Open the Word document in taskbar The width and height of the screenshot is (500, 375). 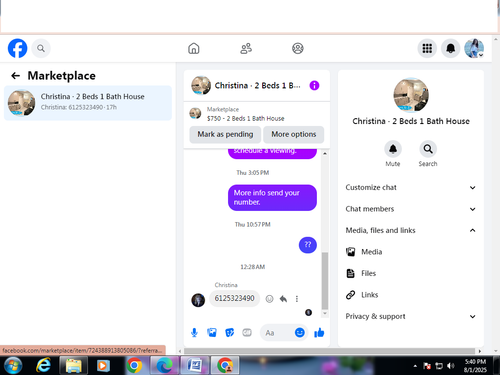[x=195, y=365]
